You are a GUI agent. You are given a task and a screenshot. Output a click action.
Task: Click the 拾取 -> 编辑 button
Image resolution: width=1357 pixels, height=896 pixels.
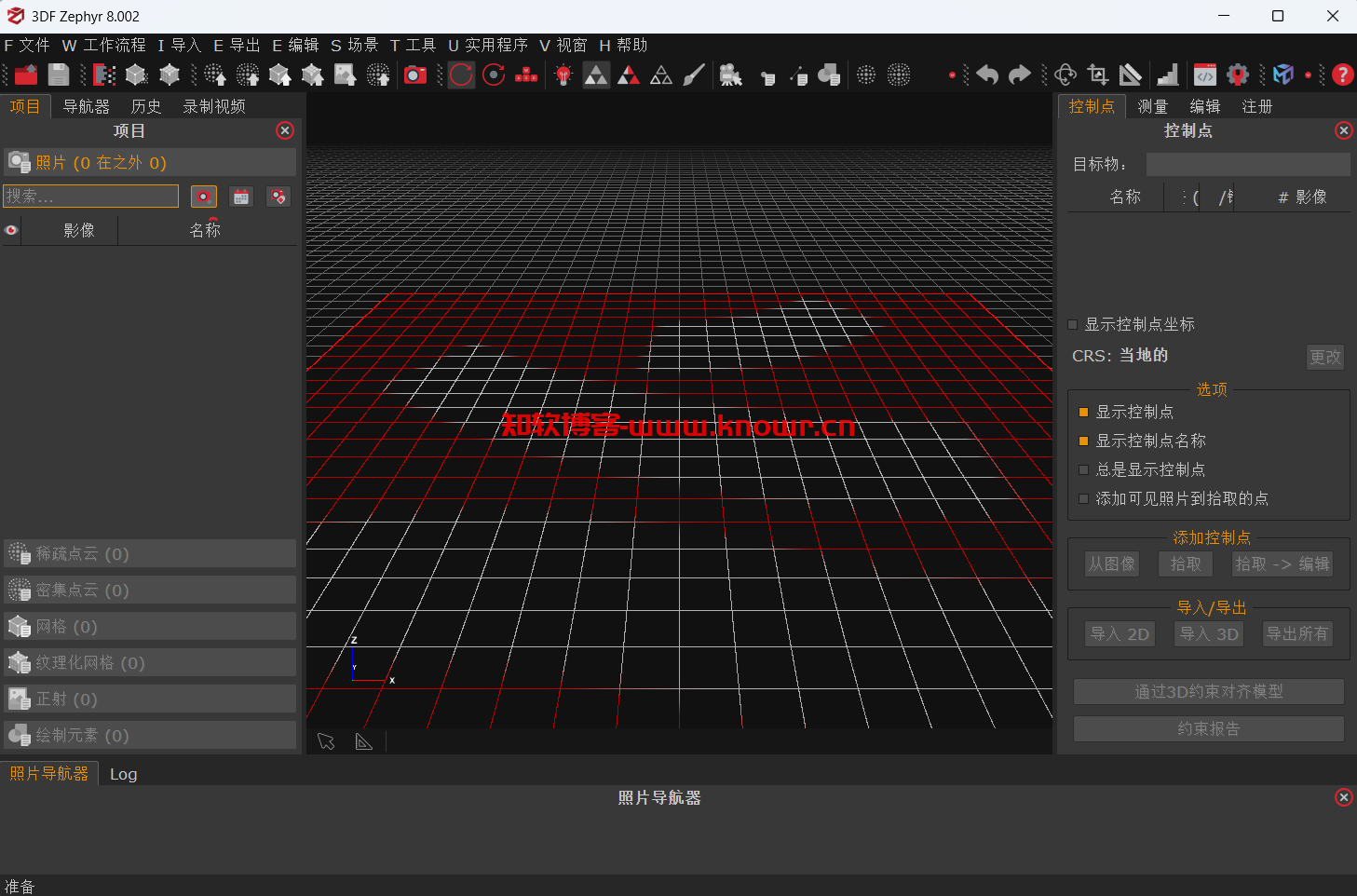(1282, 563)
